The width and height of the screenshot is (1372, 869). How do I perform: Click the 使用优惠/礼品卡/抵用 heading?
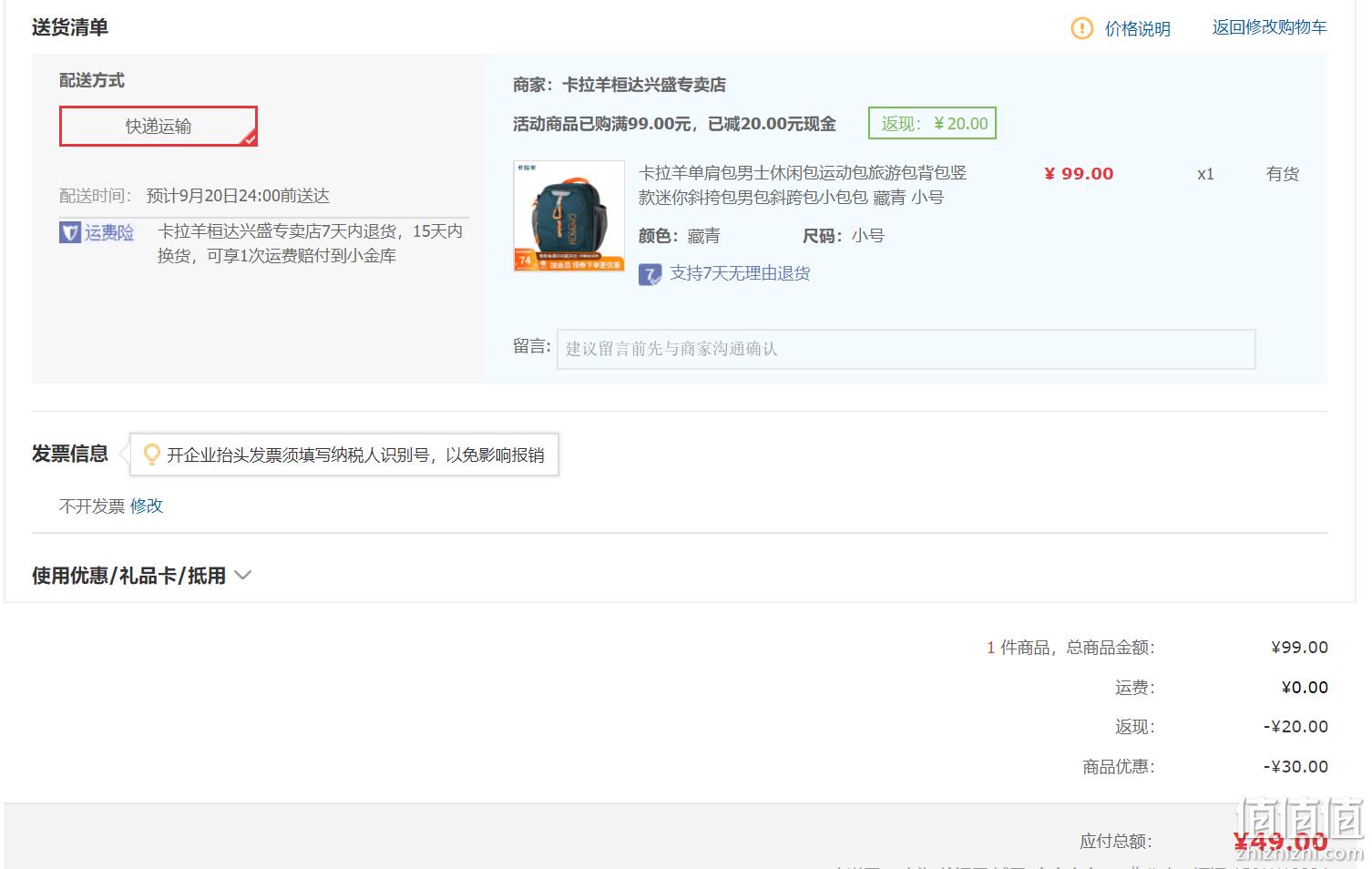click(x=128, y=576)
